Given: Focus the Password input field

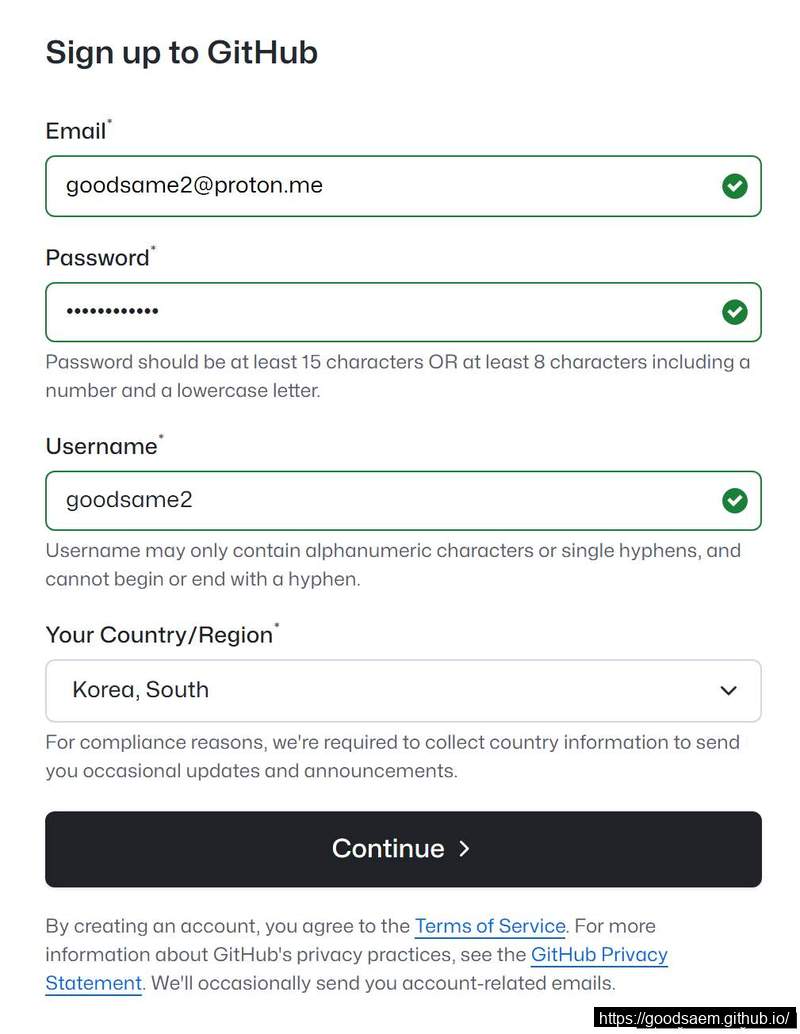Looking at the screenshot, I should (x=403, y=312).
